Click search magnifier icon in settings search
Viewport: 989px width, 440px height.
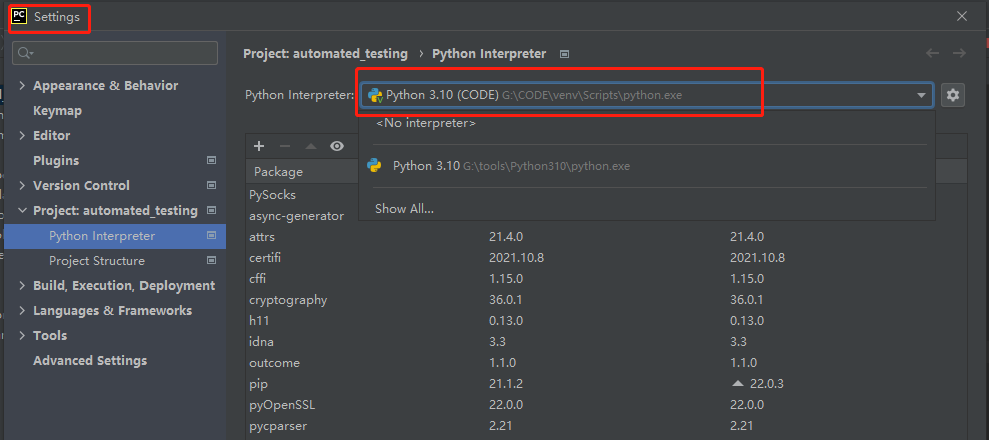(25, 53)
